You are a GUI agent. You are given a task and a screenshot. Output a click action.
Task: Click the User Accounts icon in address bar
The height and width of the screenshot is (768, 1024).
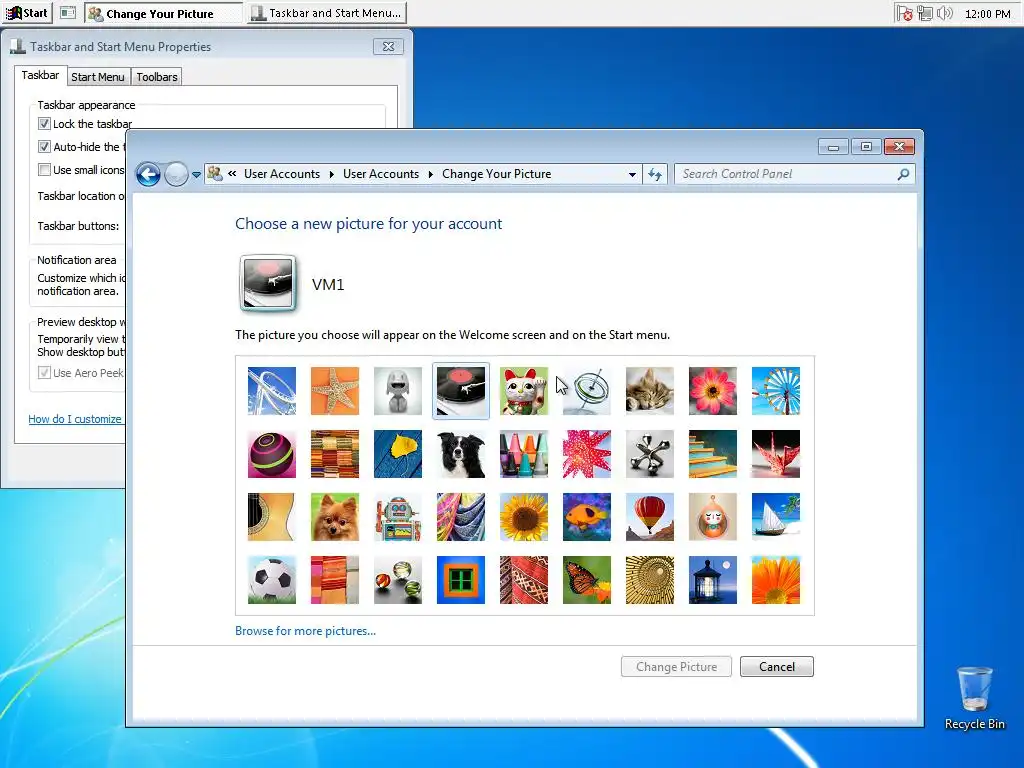214,174
